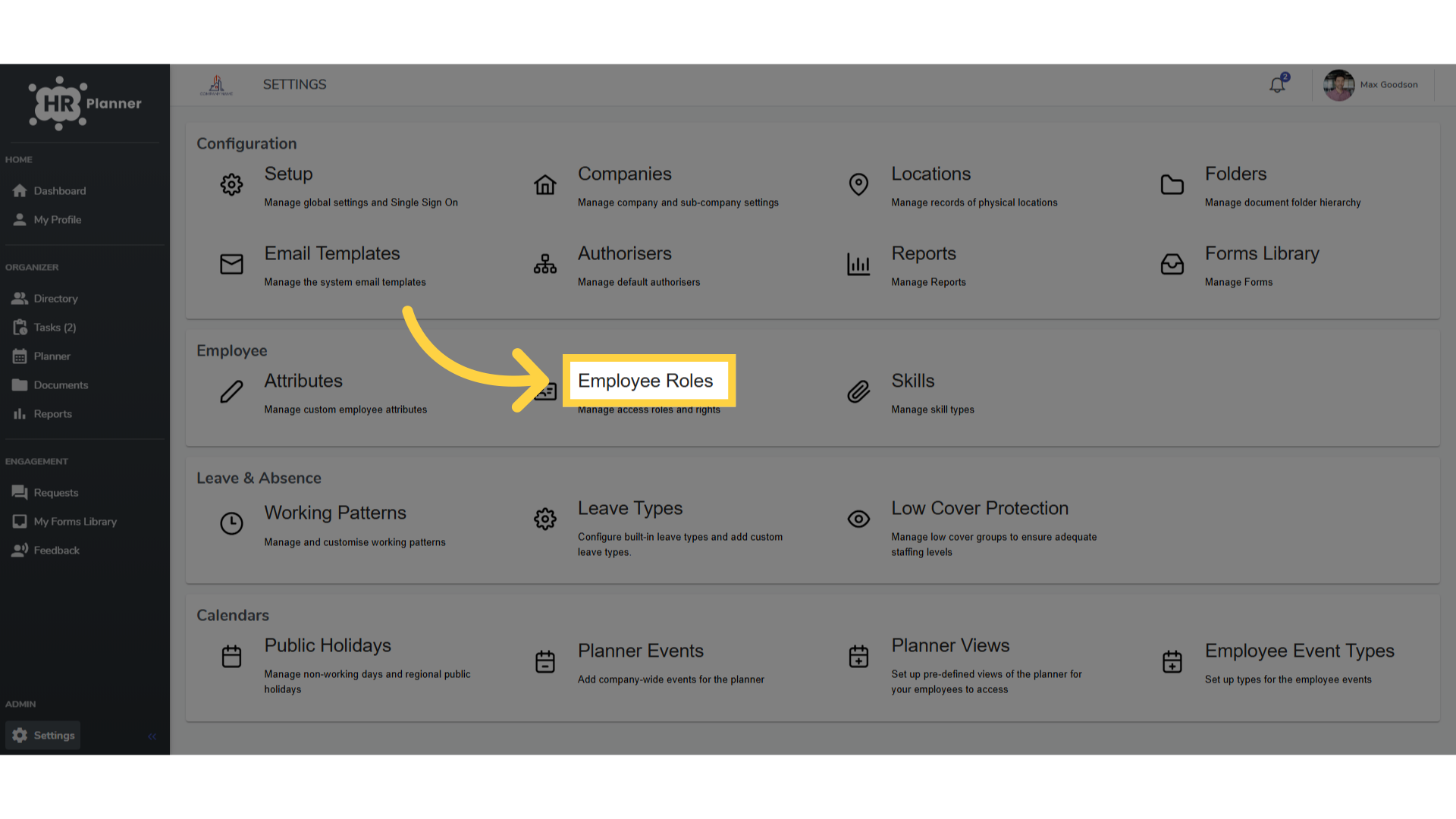Click the company logo next to SETTINGS
Viewport: 1456px width, 819px height.
point(216,85)
